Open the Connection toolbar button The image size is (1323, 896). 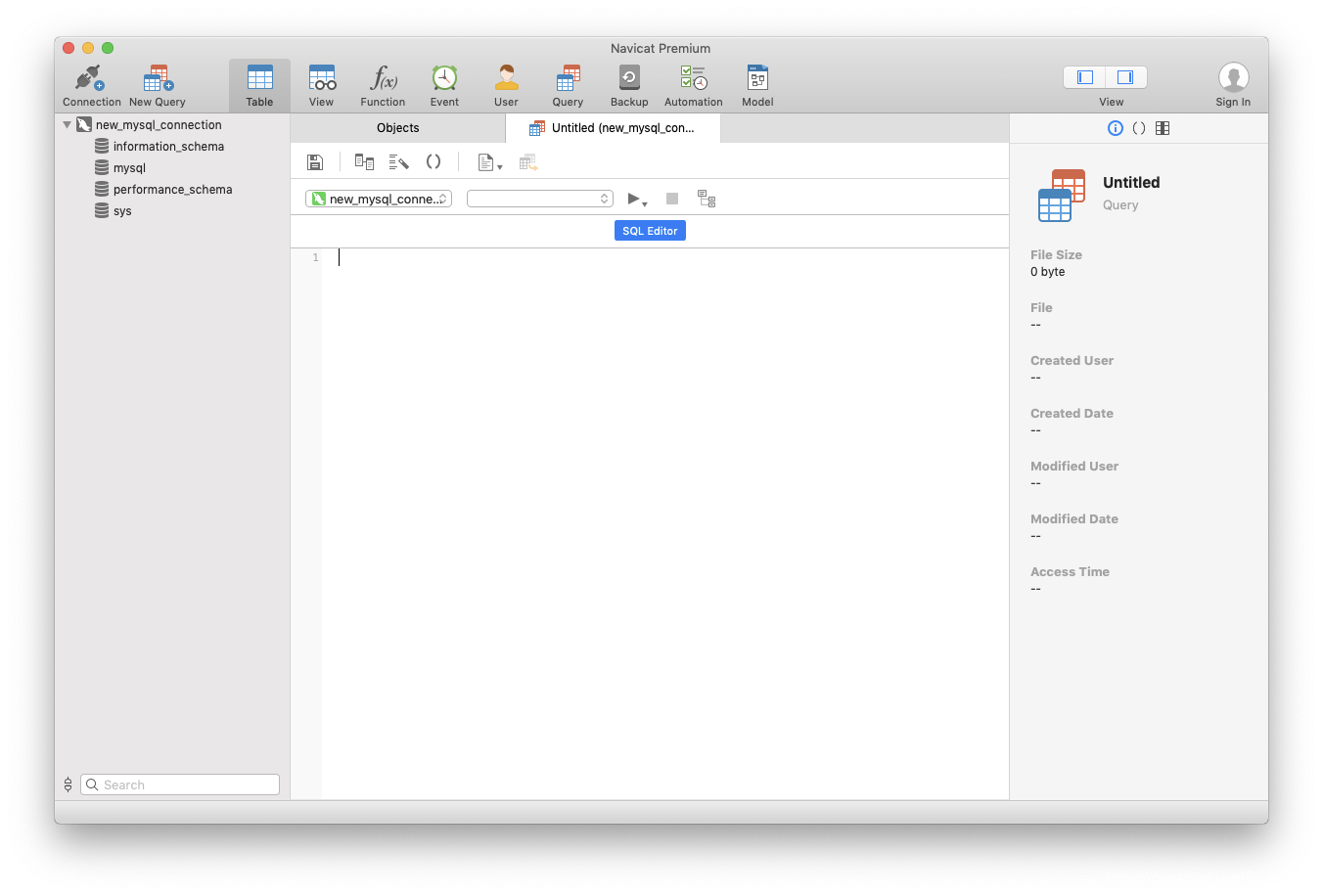(x=91, y=85)
